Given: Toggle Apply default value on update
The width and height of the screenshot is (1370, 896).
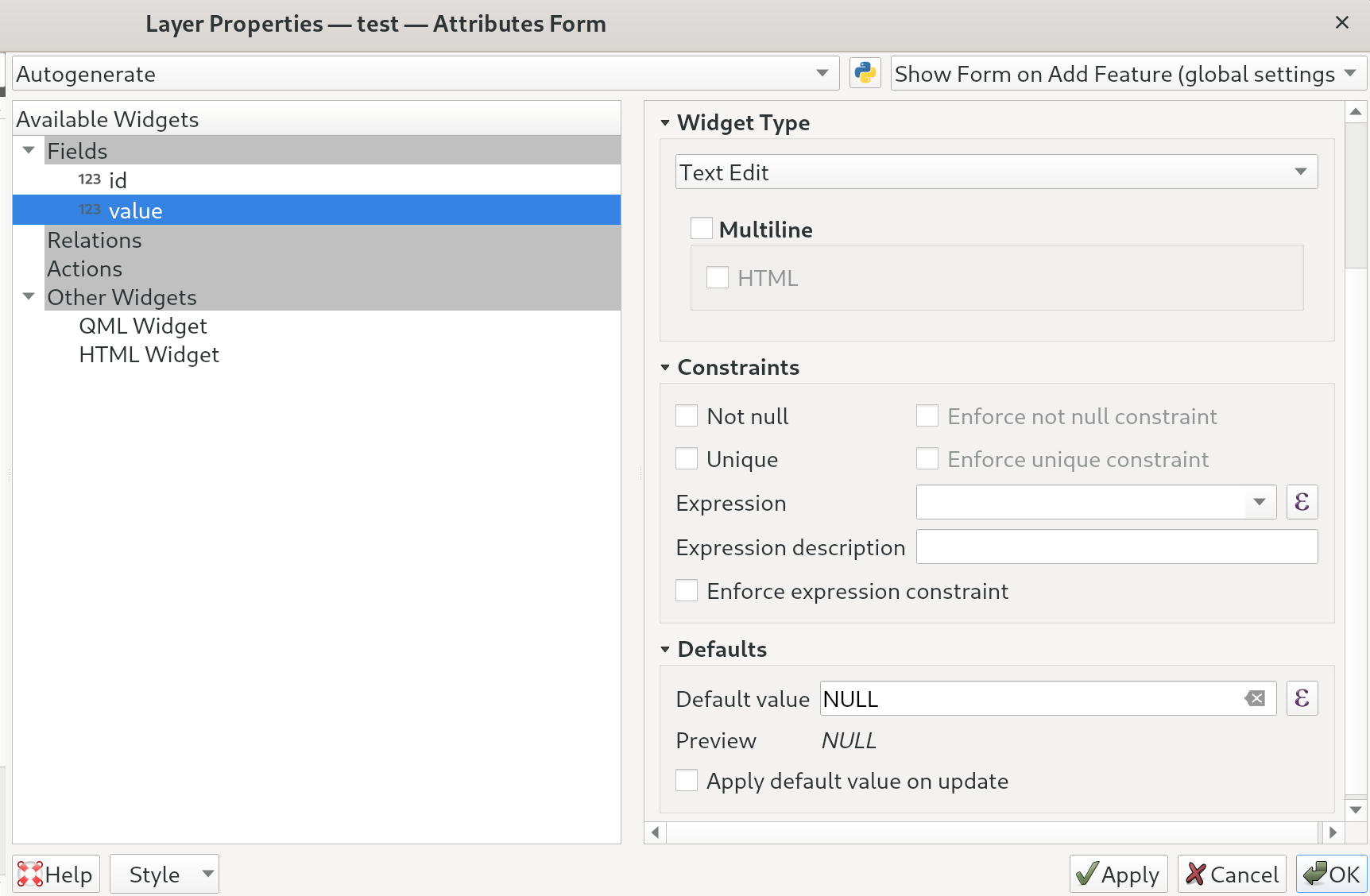Looking at the screenshot, I should coord(686,780).
